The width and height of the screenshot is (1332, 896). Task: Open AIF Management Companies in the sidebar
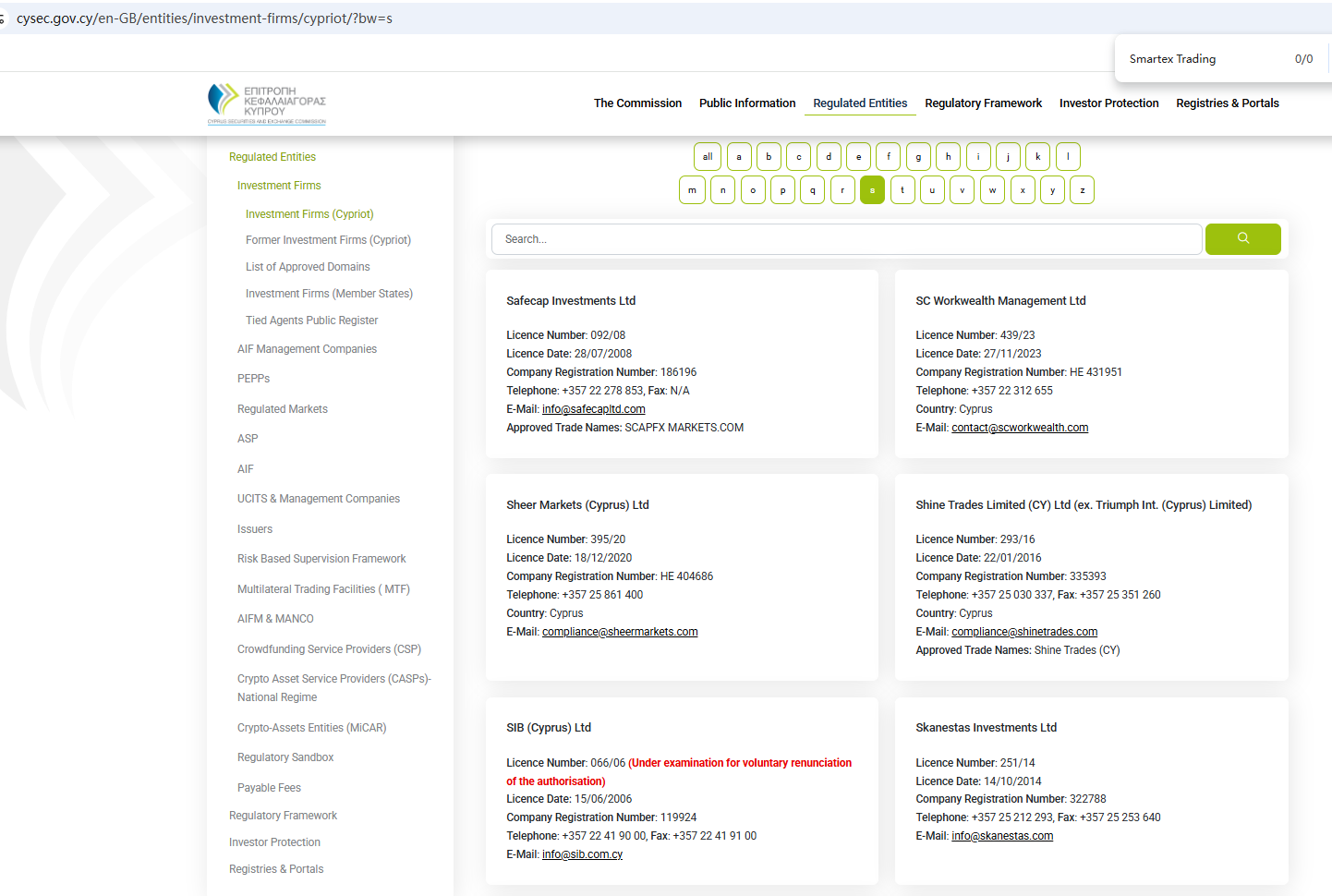(307, 349)
